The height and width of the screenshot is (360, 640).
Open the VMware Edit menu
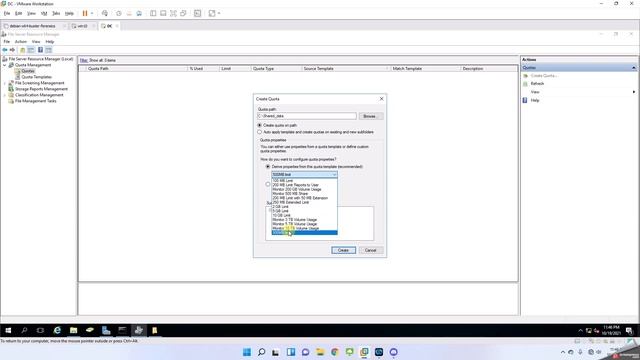tap(18, 13)
